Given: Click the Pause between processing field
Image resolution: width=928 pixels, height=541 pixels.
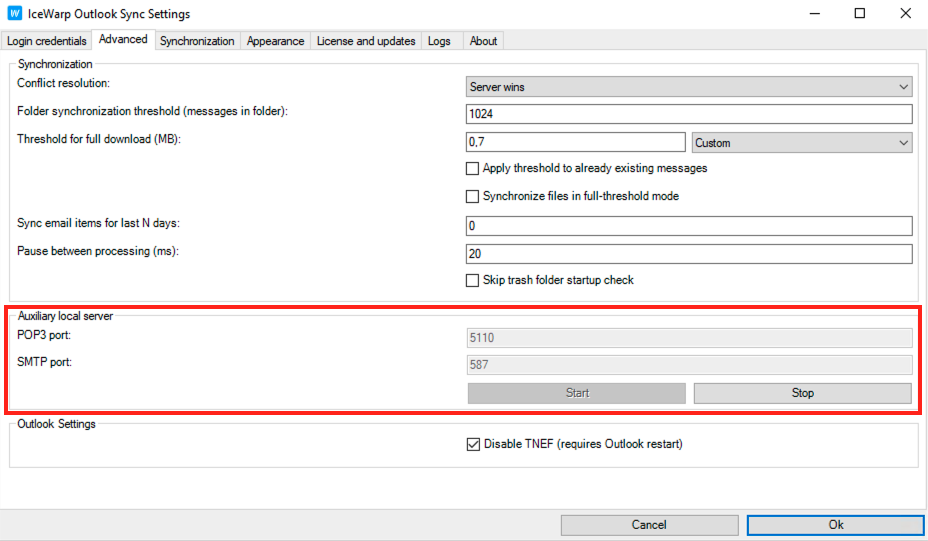Looking at the screenshot, I should click(x=689, y=253).
